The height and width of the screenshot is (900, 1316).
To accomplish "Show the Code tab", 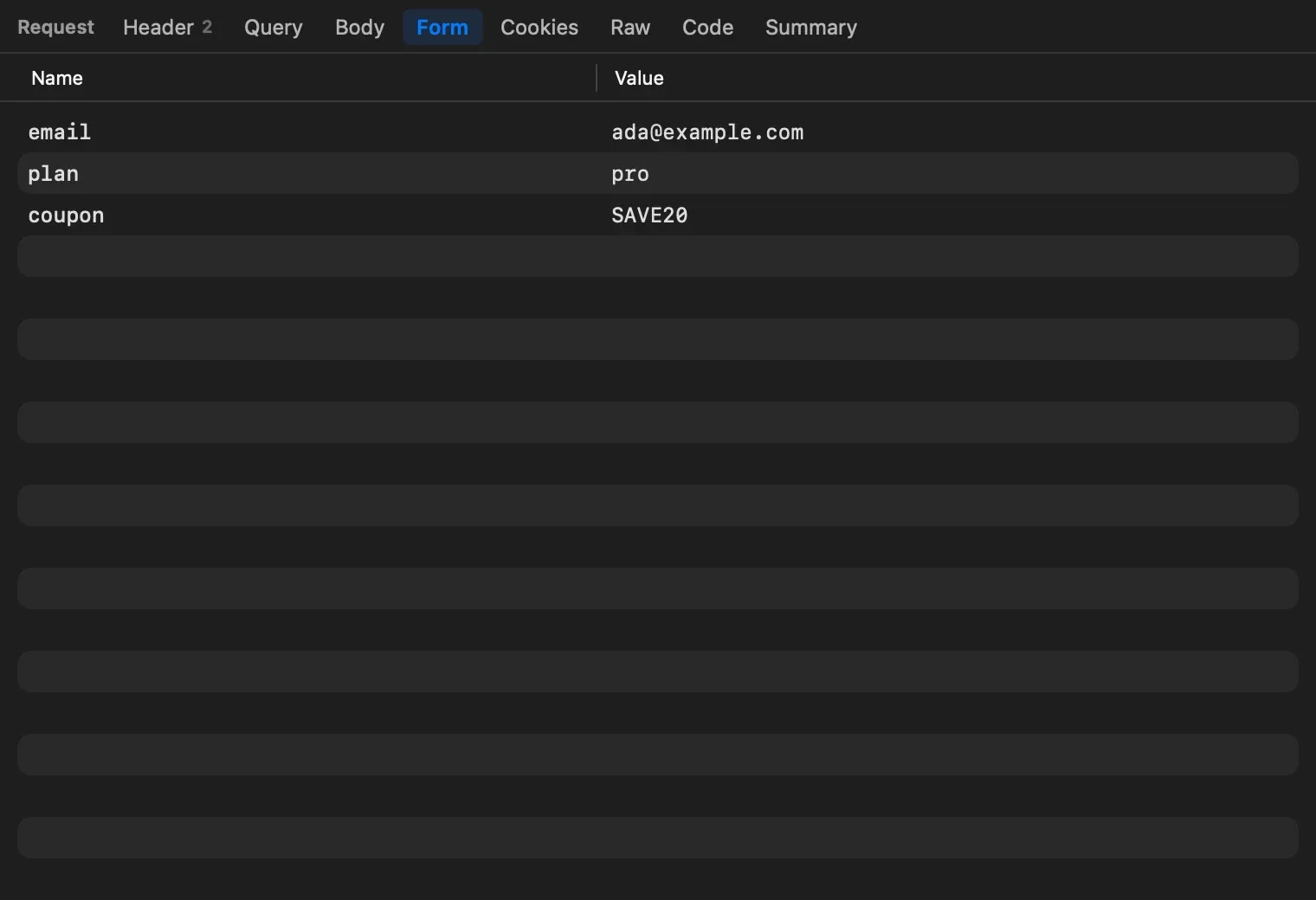I will [x=707, y=28].
